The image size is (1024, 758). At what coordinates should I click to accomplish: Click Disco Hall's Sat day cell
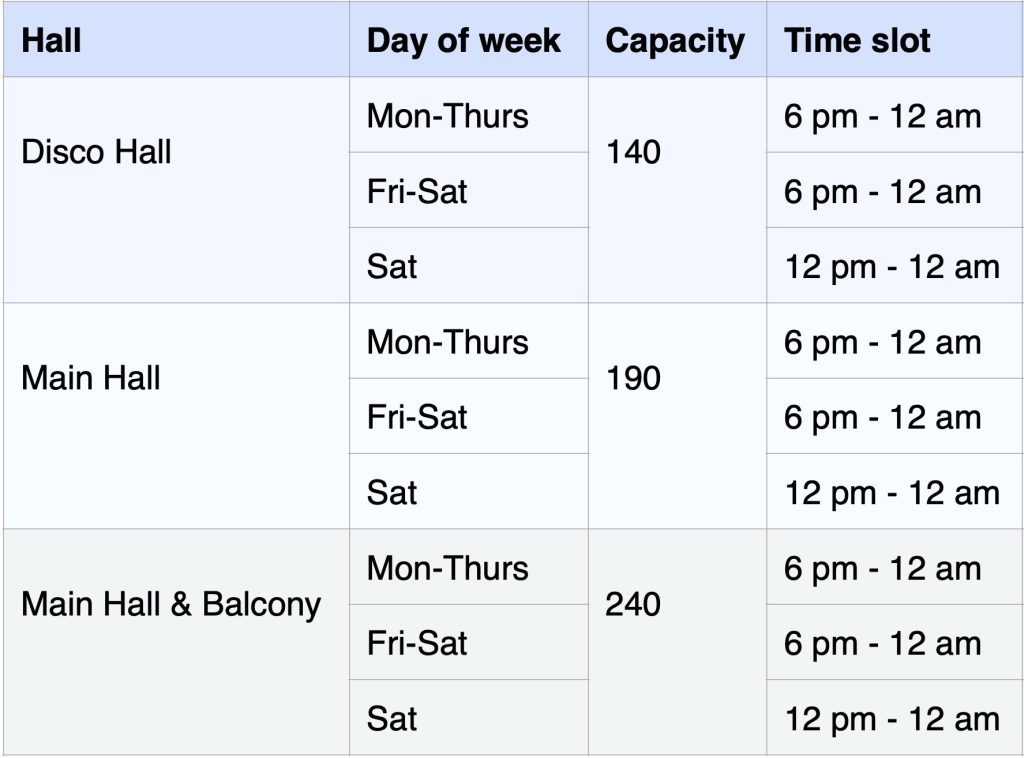click(392, 266)
